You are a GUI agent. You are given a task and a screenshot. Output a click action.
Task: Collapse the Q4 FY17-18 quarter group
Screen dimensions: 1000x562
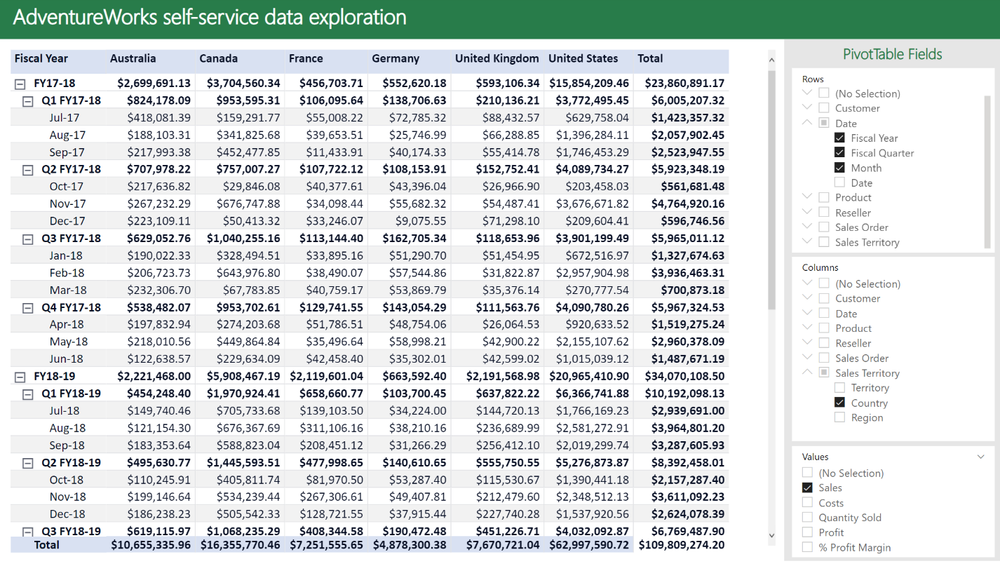pyautogui.click(x=27, y=307)
